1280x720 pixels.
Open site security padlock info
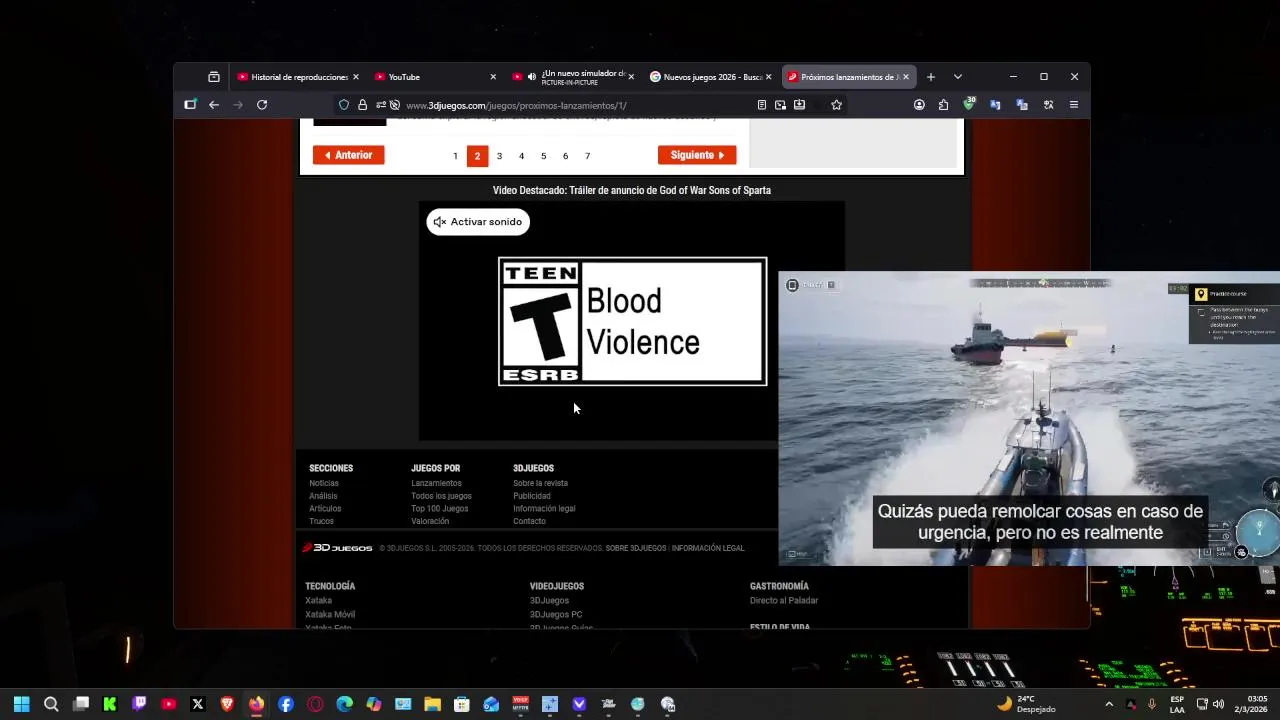click(x=362, y=105)
